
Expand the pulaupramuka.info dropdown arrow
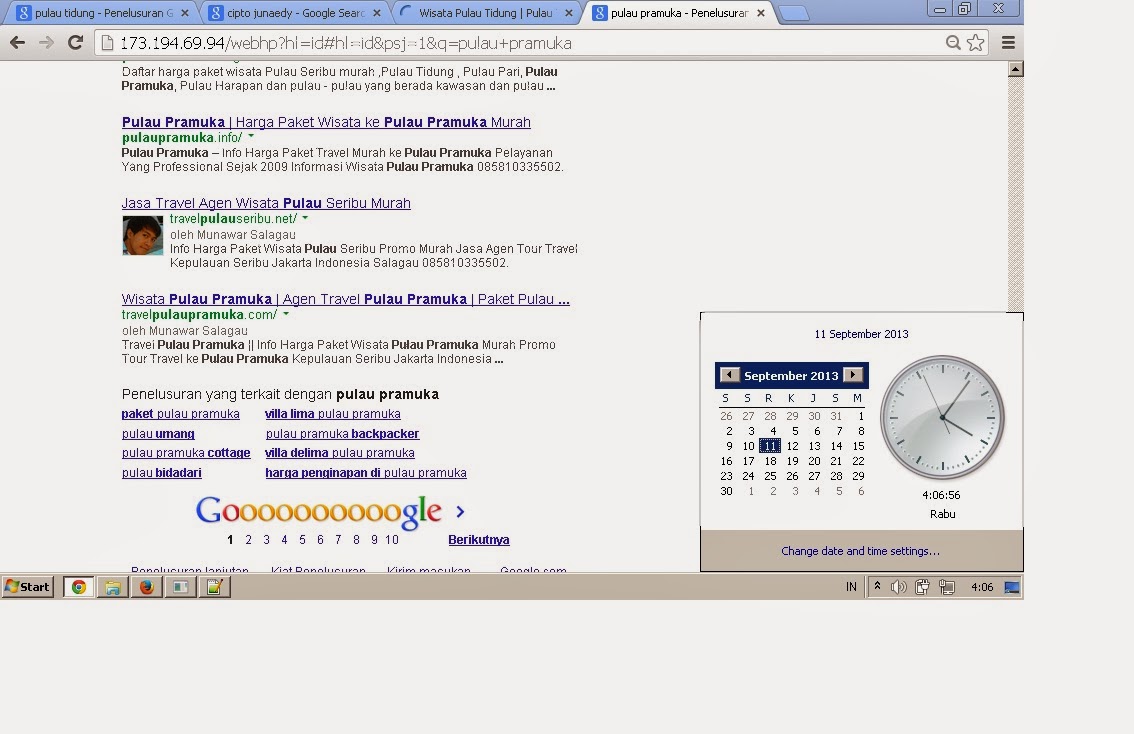coord(251,136)
